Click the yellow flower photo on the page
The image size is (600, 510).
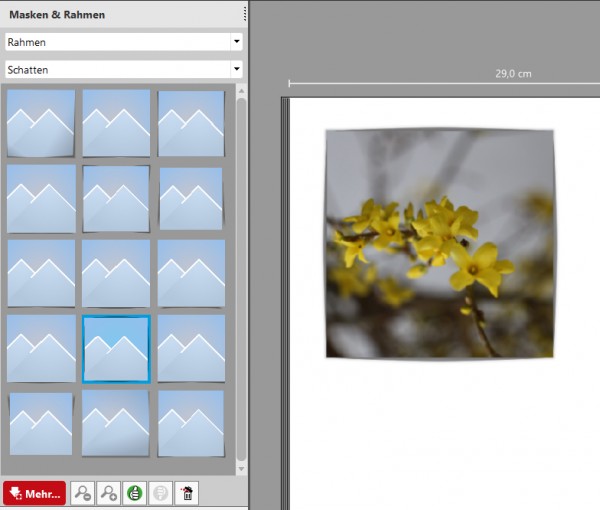click(x=440, y=244)
